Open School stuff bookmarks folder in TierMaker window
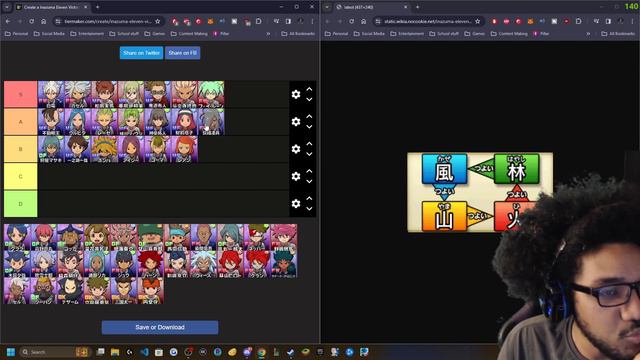Viewport: 640px width, 360px height. (x=124, y=33)
